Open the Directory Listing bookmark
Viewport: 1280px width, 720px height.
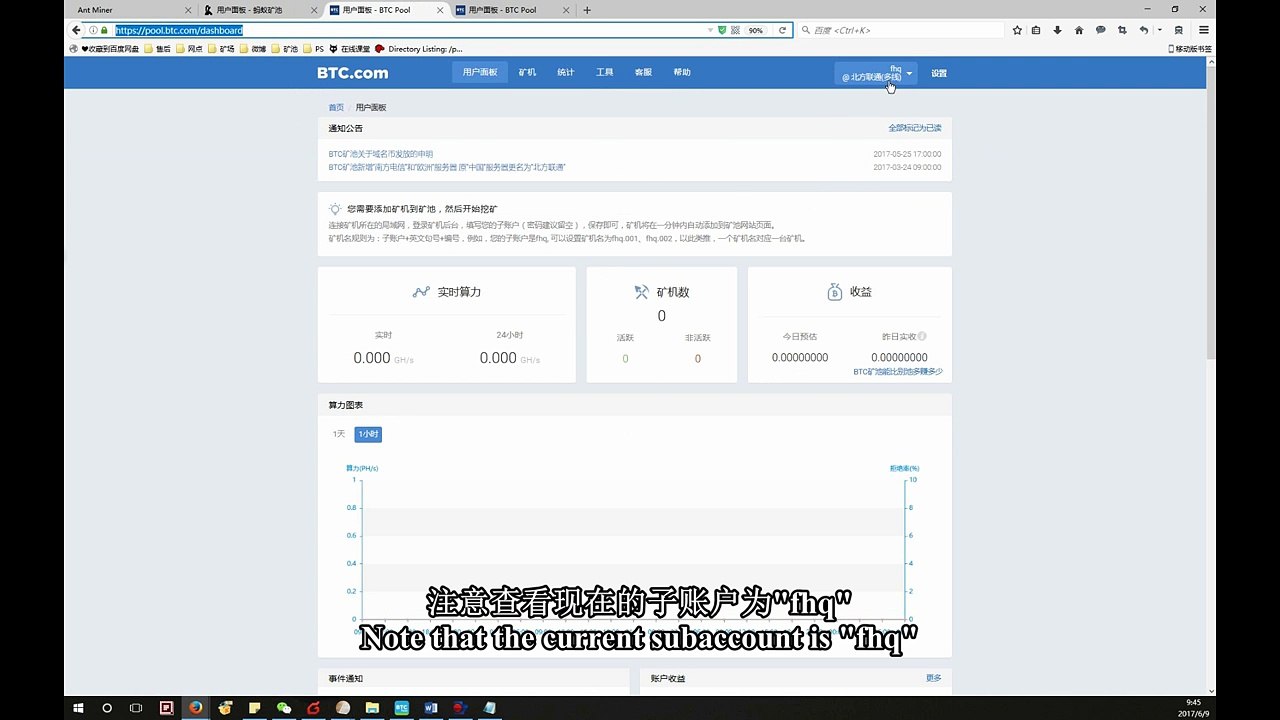point(419,48)
